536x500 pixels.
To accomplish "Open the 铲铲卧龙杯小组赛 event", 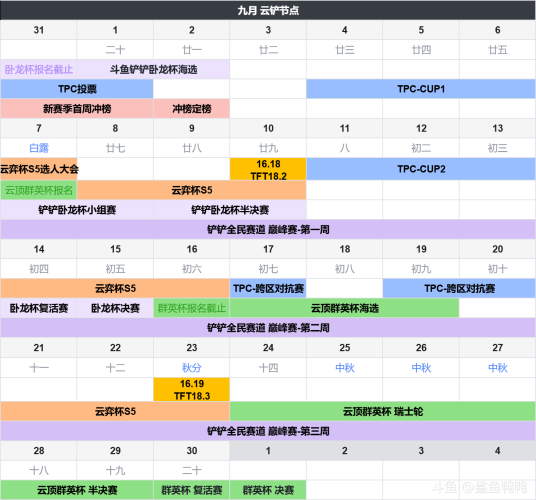I will (77, 210).
